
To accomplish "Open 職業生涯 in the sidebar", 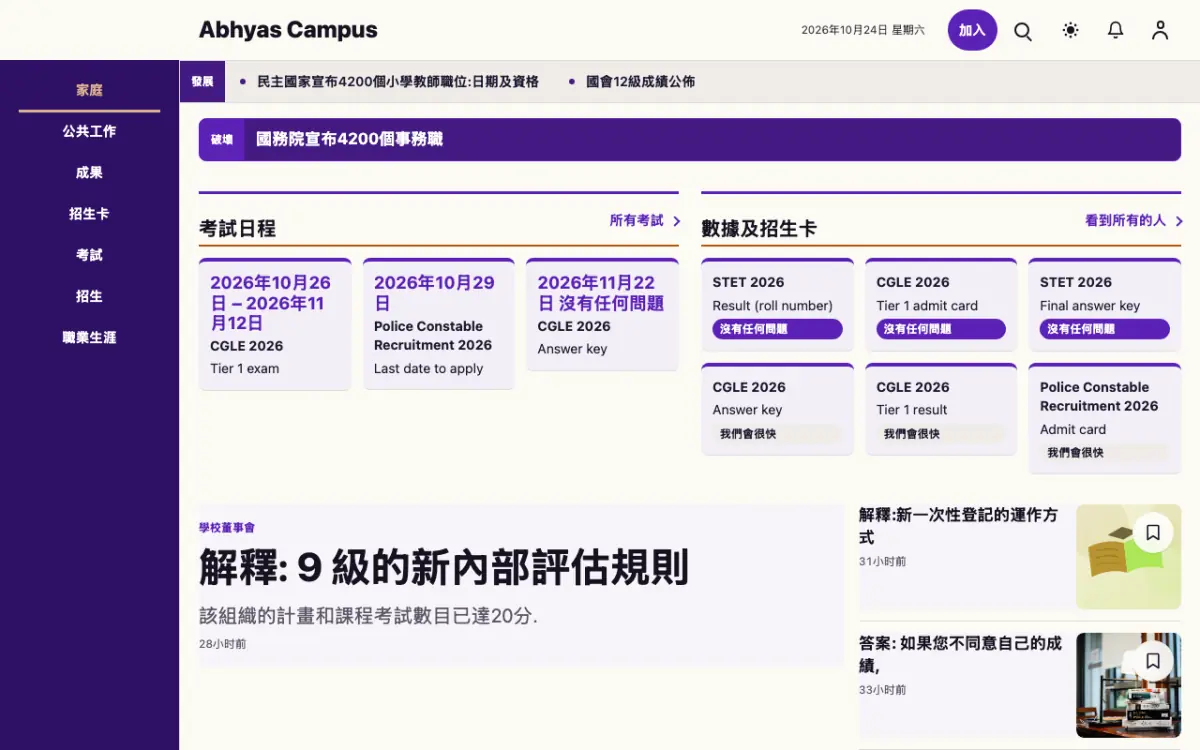I will (89, 337).
